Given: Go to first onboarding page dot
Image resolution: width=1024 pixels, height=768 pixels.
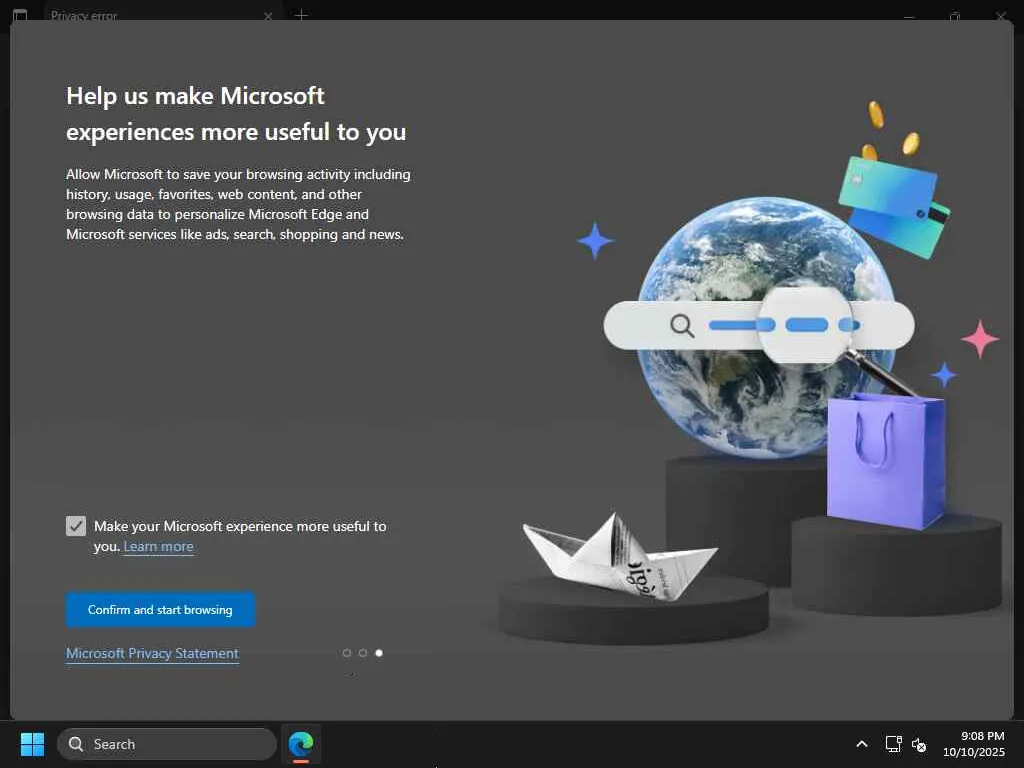Looking at the screenshot, I should click(x=347, y=653).
